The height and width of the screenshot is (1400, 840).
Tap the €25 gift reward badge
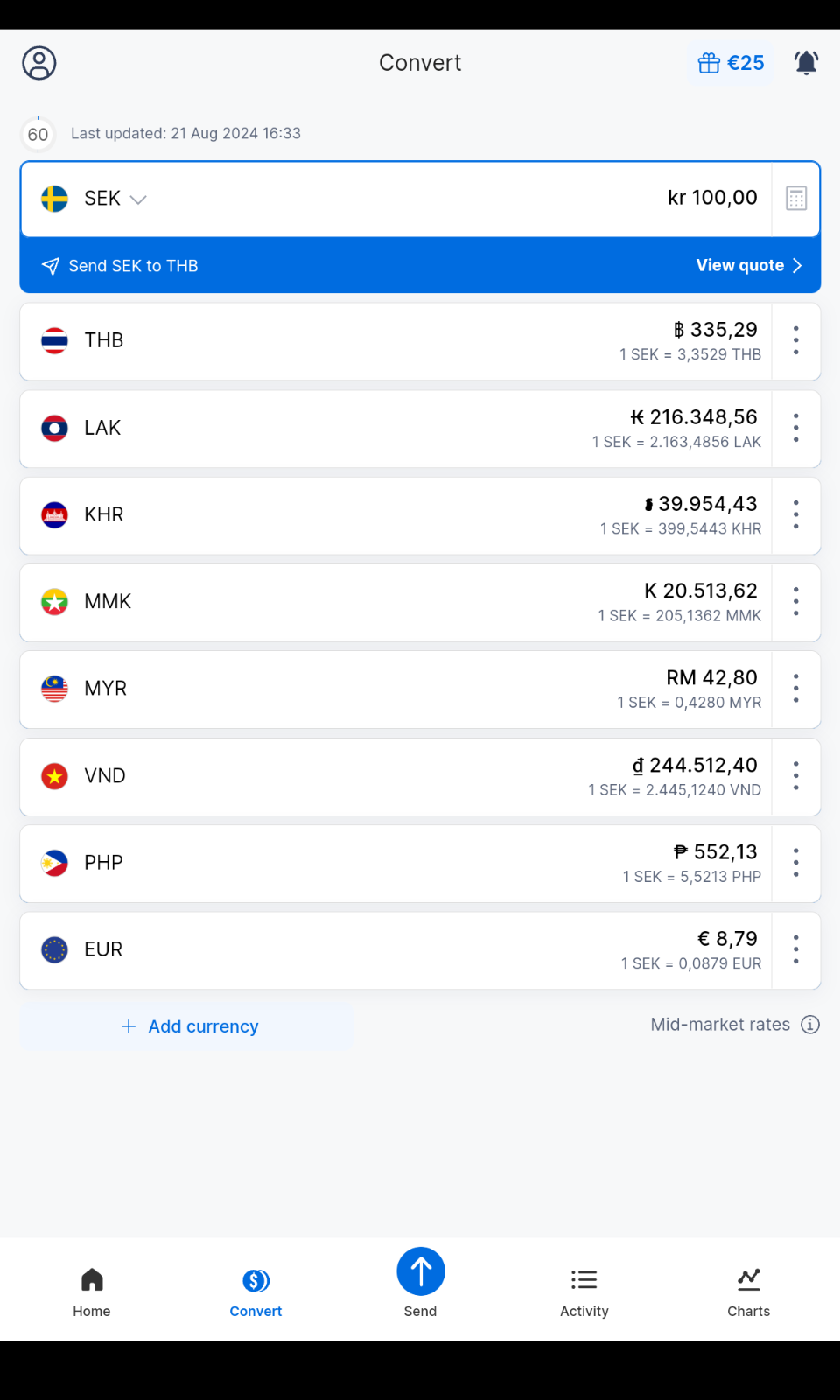731,63
